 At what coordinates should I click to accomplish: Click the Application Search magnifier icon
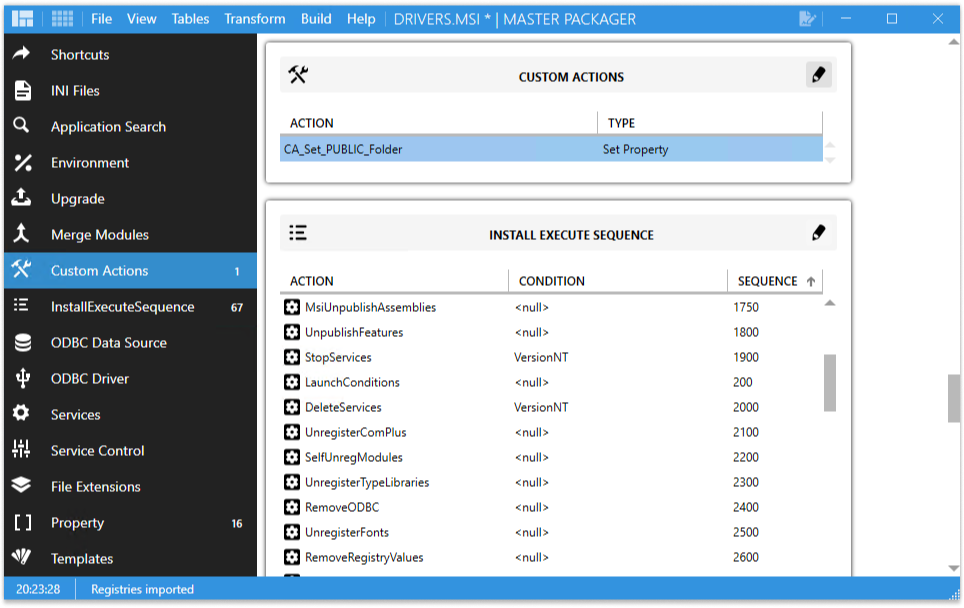coord(21,125)
